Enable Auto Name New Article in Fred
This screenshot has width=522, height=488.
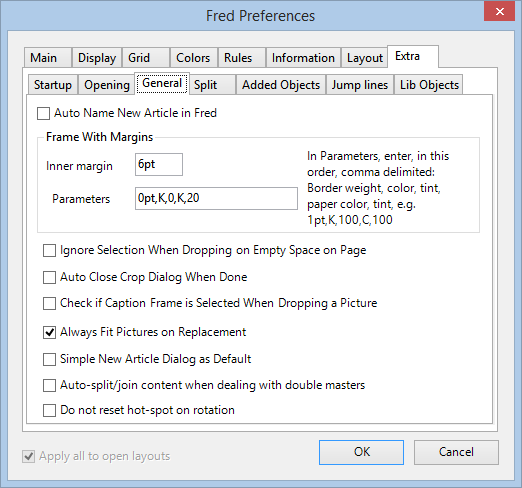tap(44, 113)
